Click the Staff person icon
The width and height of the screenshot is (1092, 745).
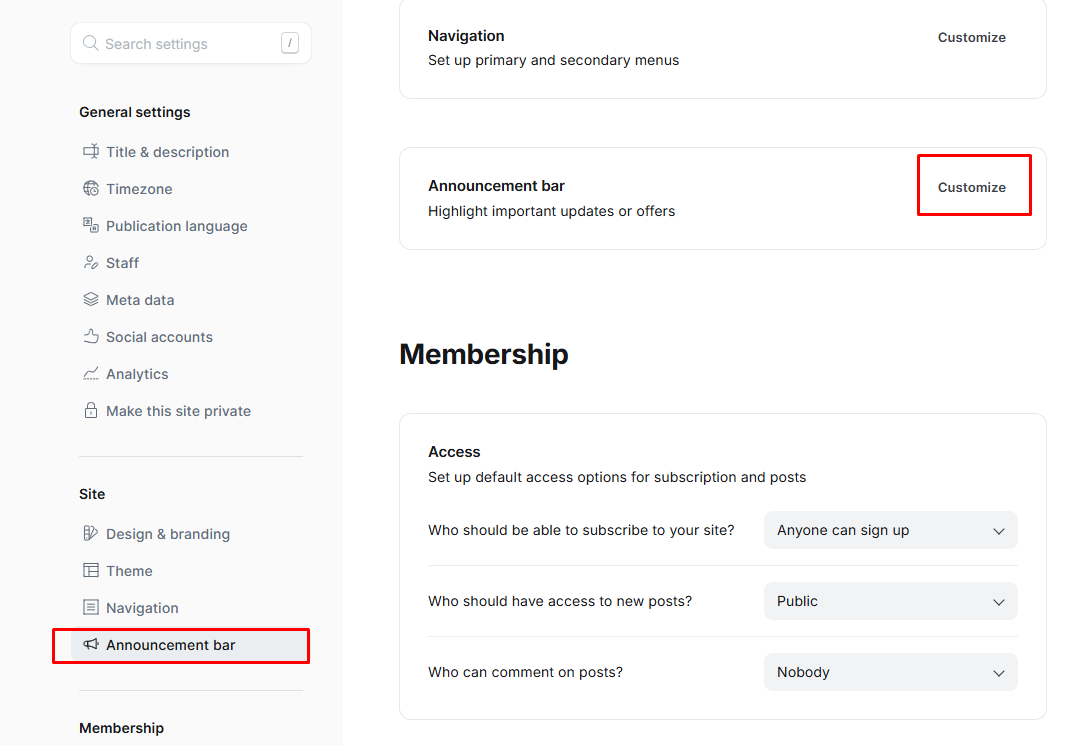(90, 263)
